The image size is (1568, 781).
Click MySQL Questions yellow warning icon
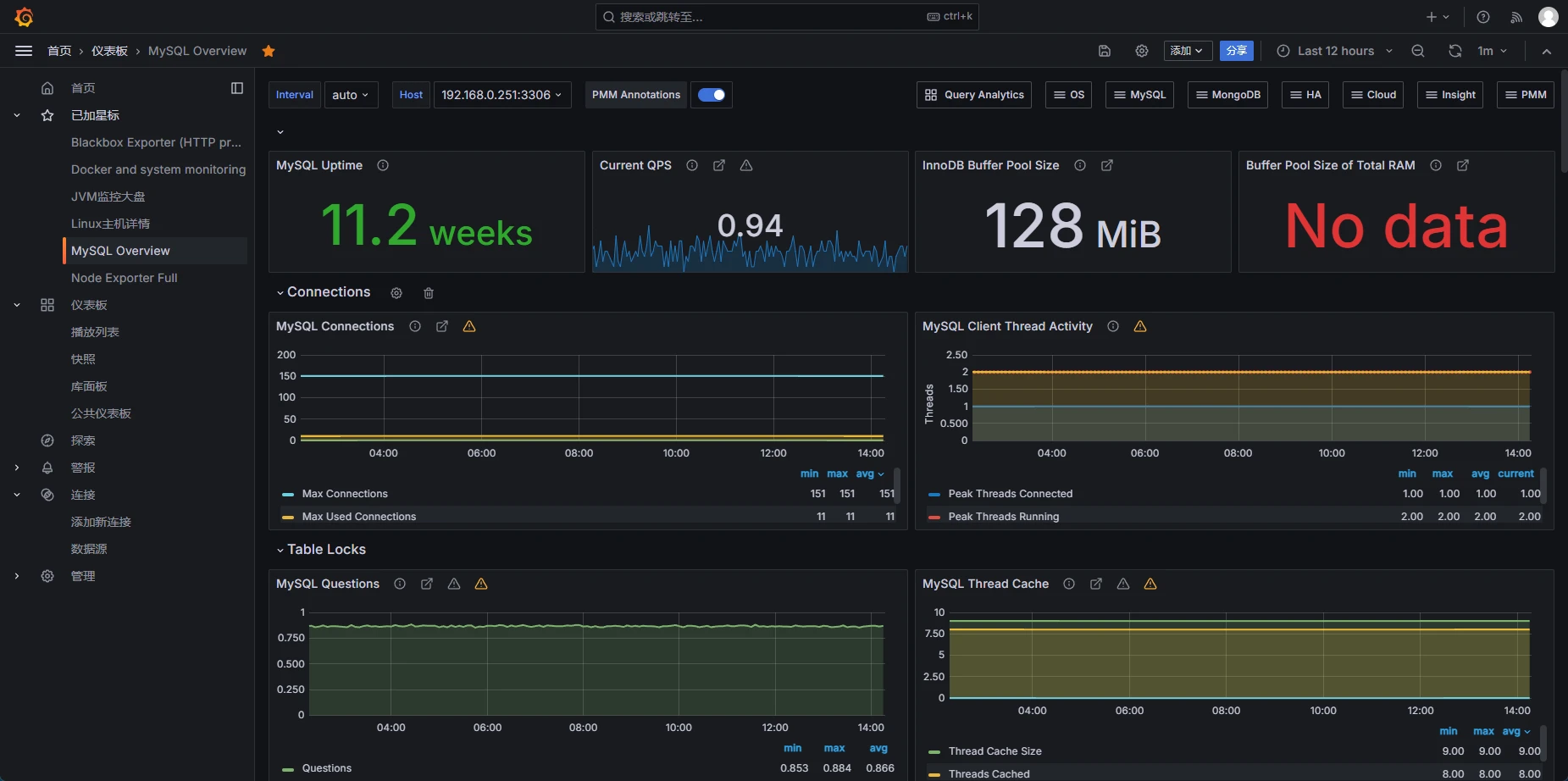[481, 584]
